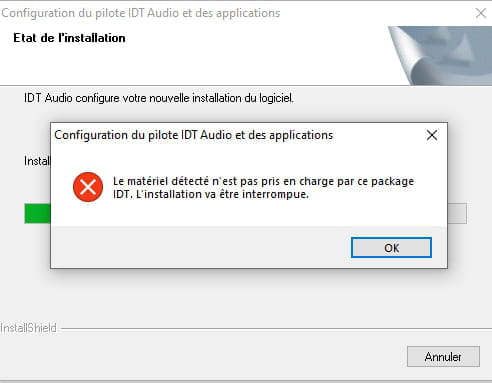Click the green filled progress bar portion

(x=37, y=213)
